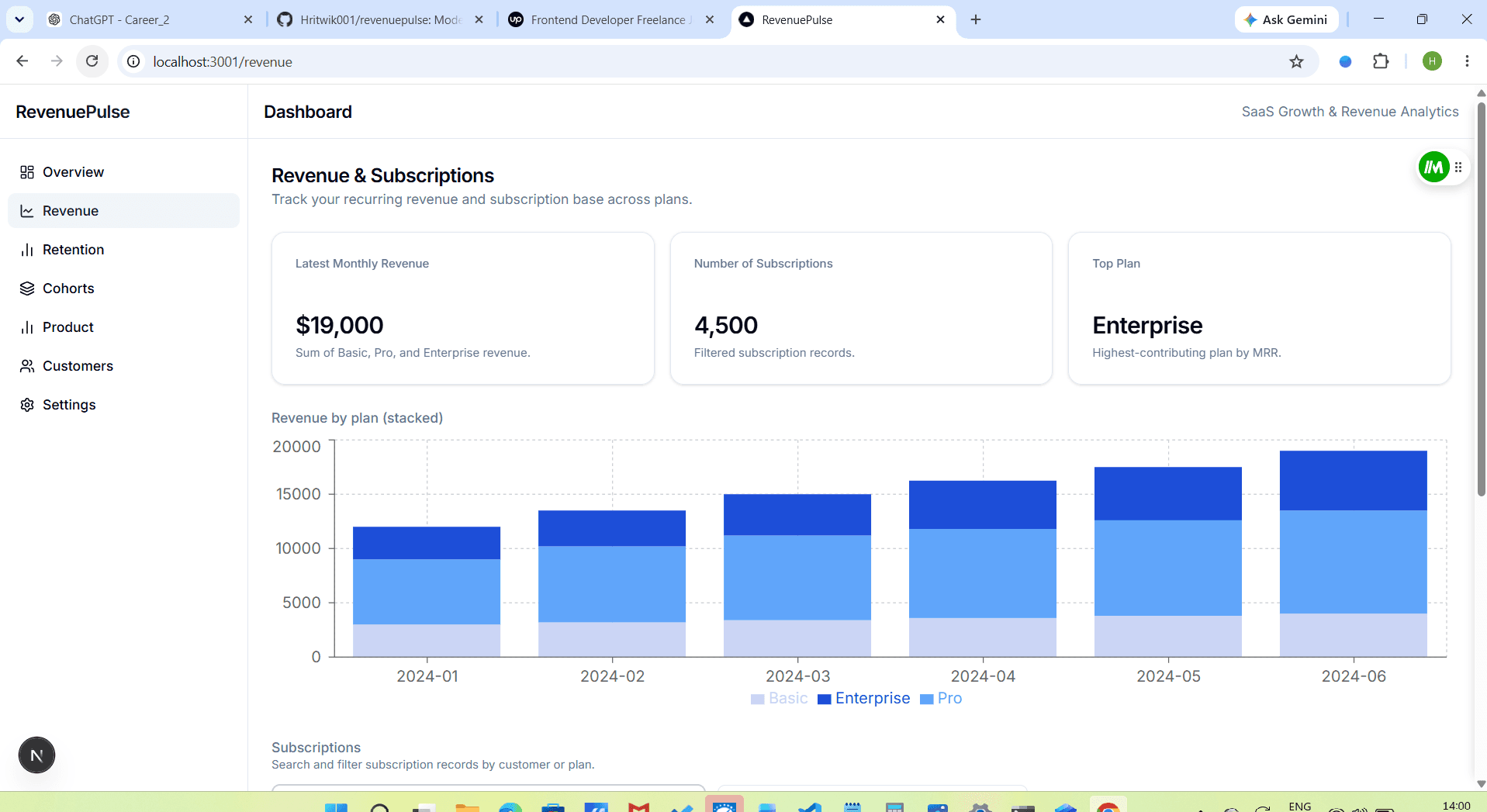Click the RevenuePulse logo text
Image resolution: width=1487 pixels, height=812 pixels.
73,112
